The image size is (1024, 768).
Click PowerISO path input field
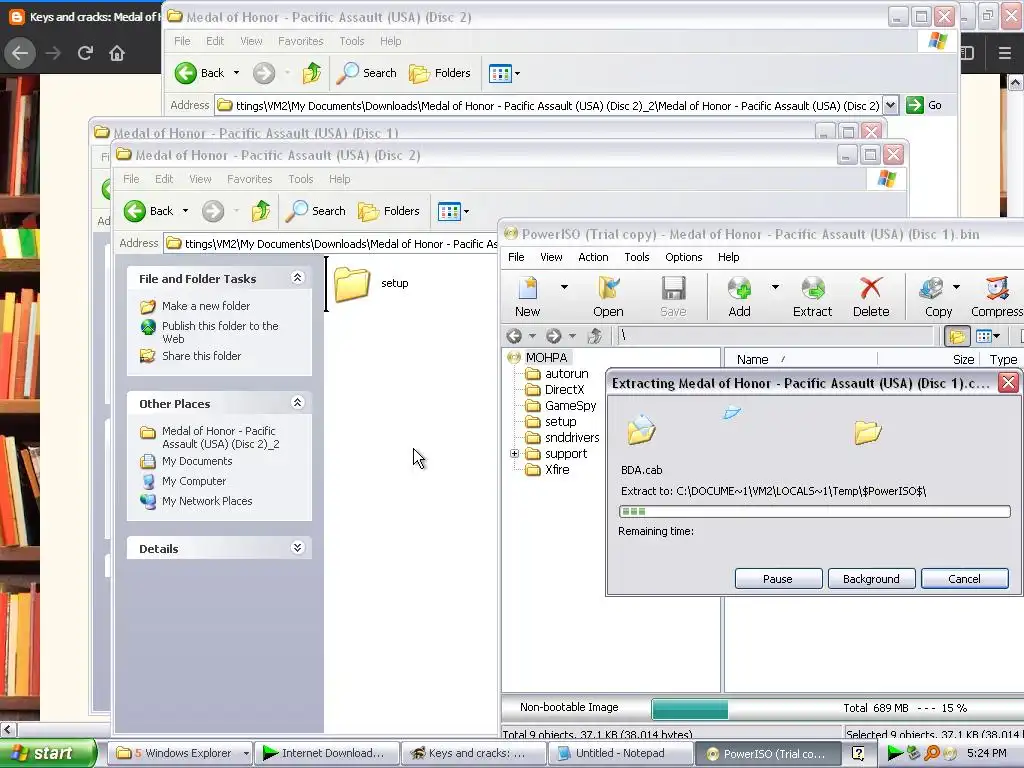pos(775,336)
